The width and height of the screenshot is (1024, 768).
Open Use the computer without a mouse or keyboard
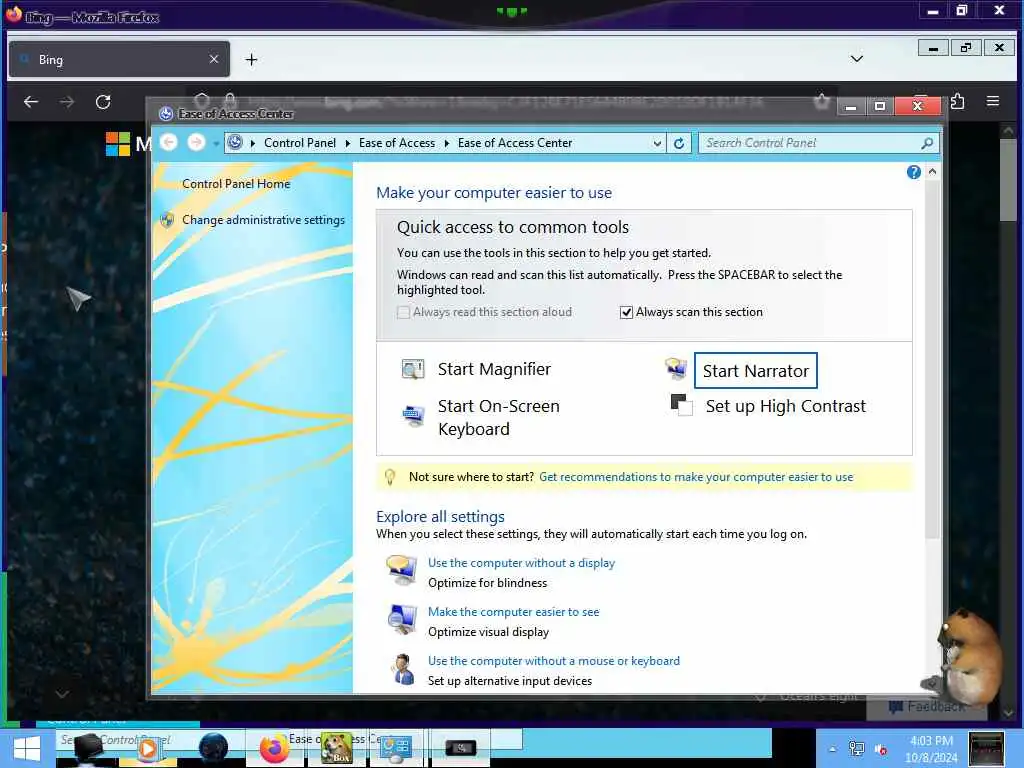click(554, 661)
